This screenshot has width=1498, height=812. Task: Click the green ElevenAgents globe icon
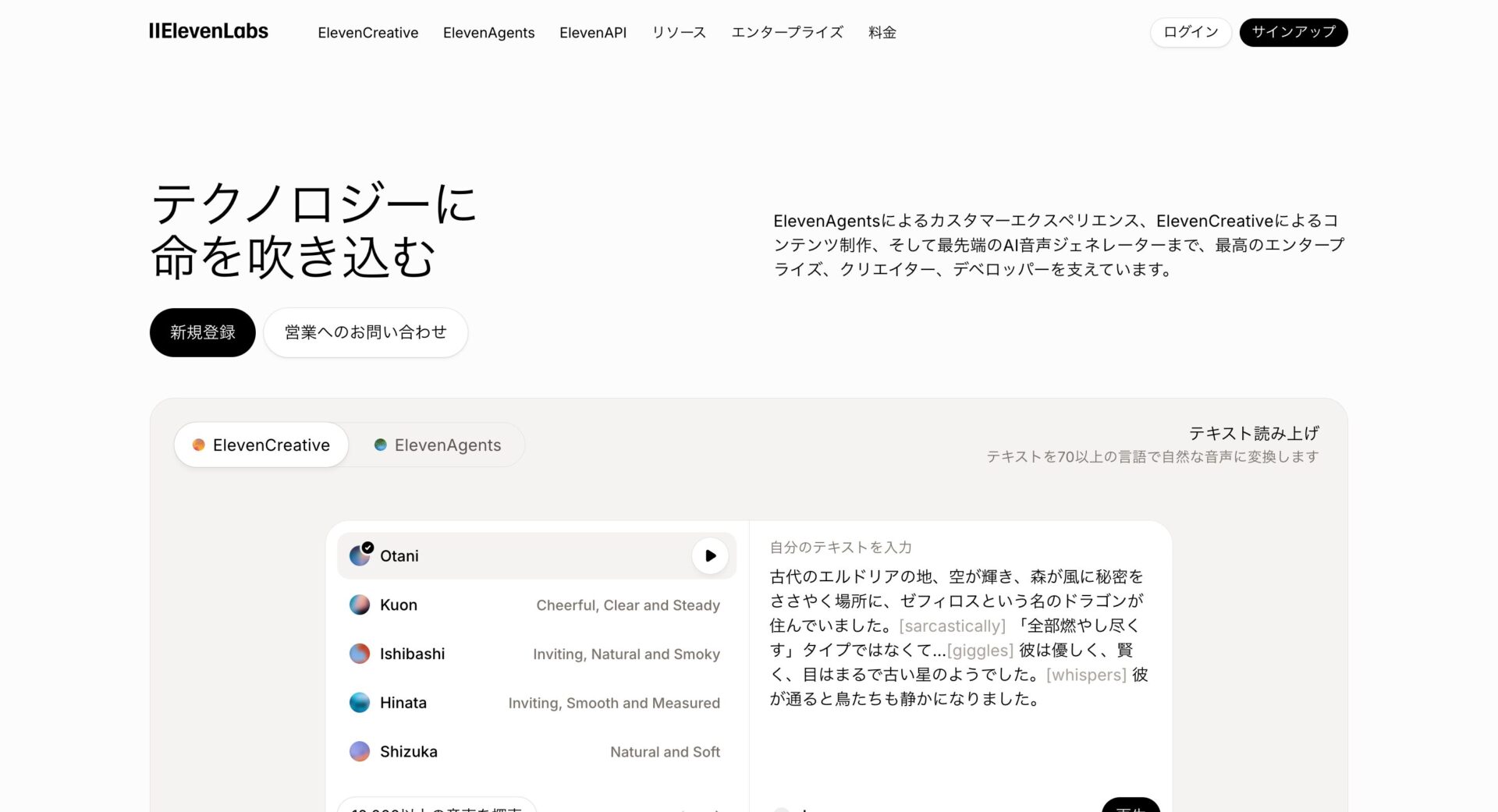coord(380,445)
